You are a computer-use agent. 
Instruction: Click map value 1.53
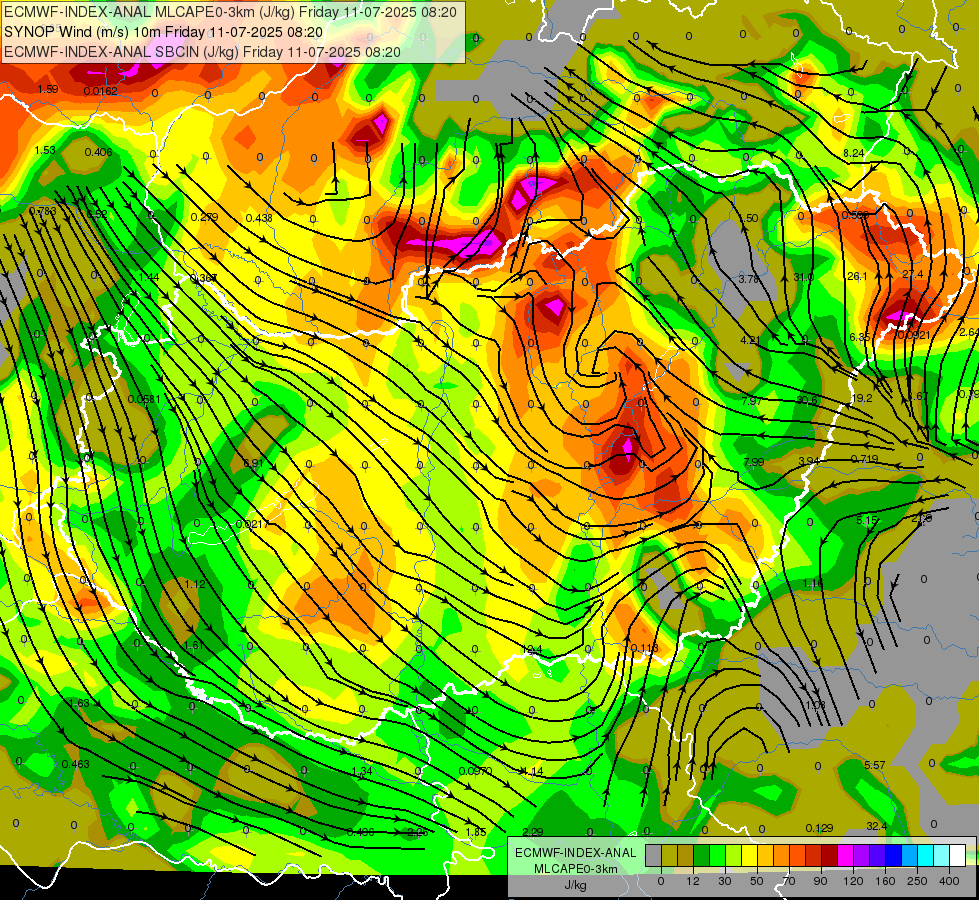pos(45,150)
